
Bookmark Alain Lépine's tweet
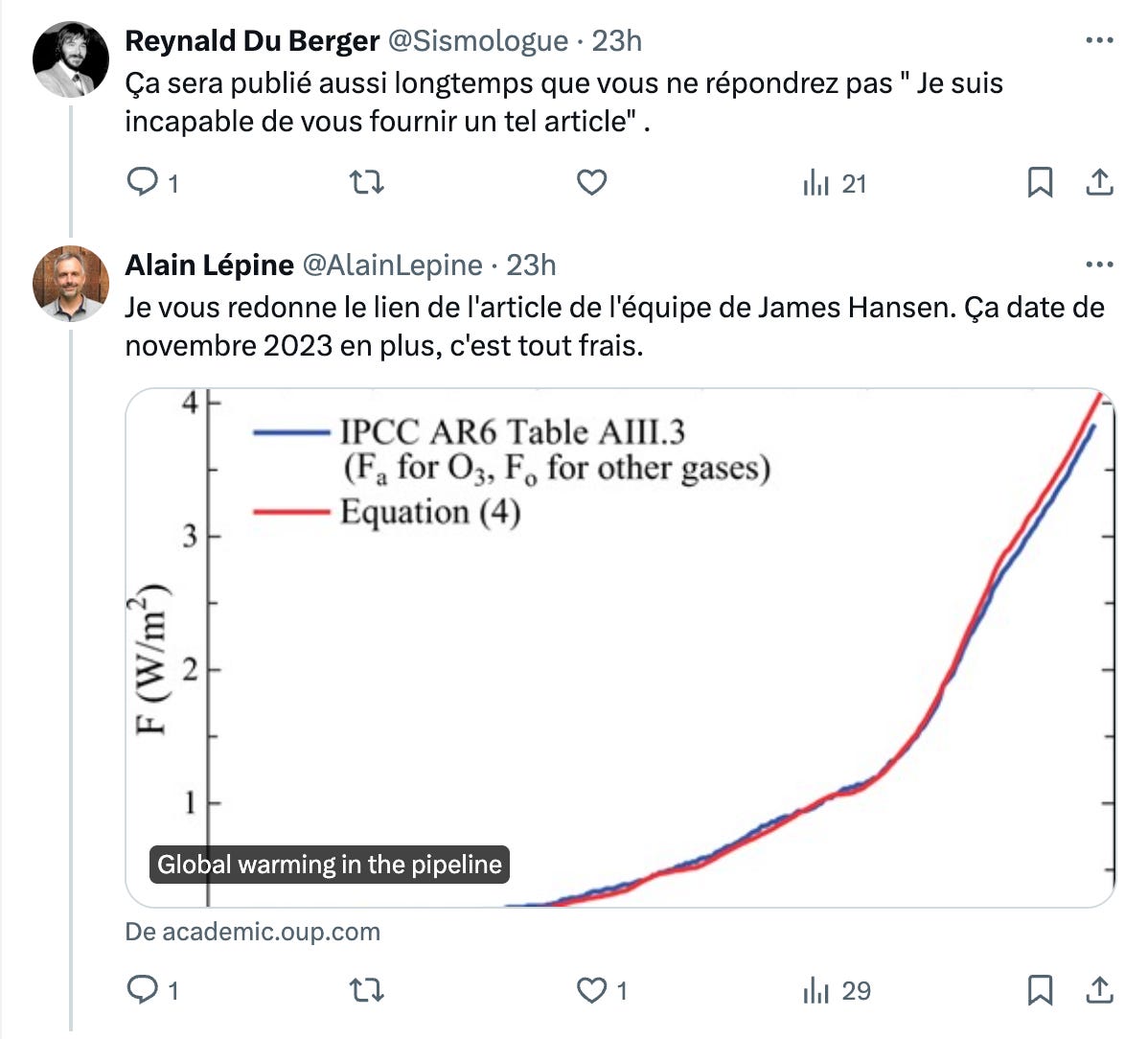(1040, 990)
